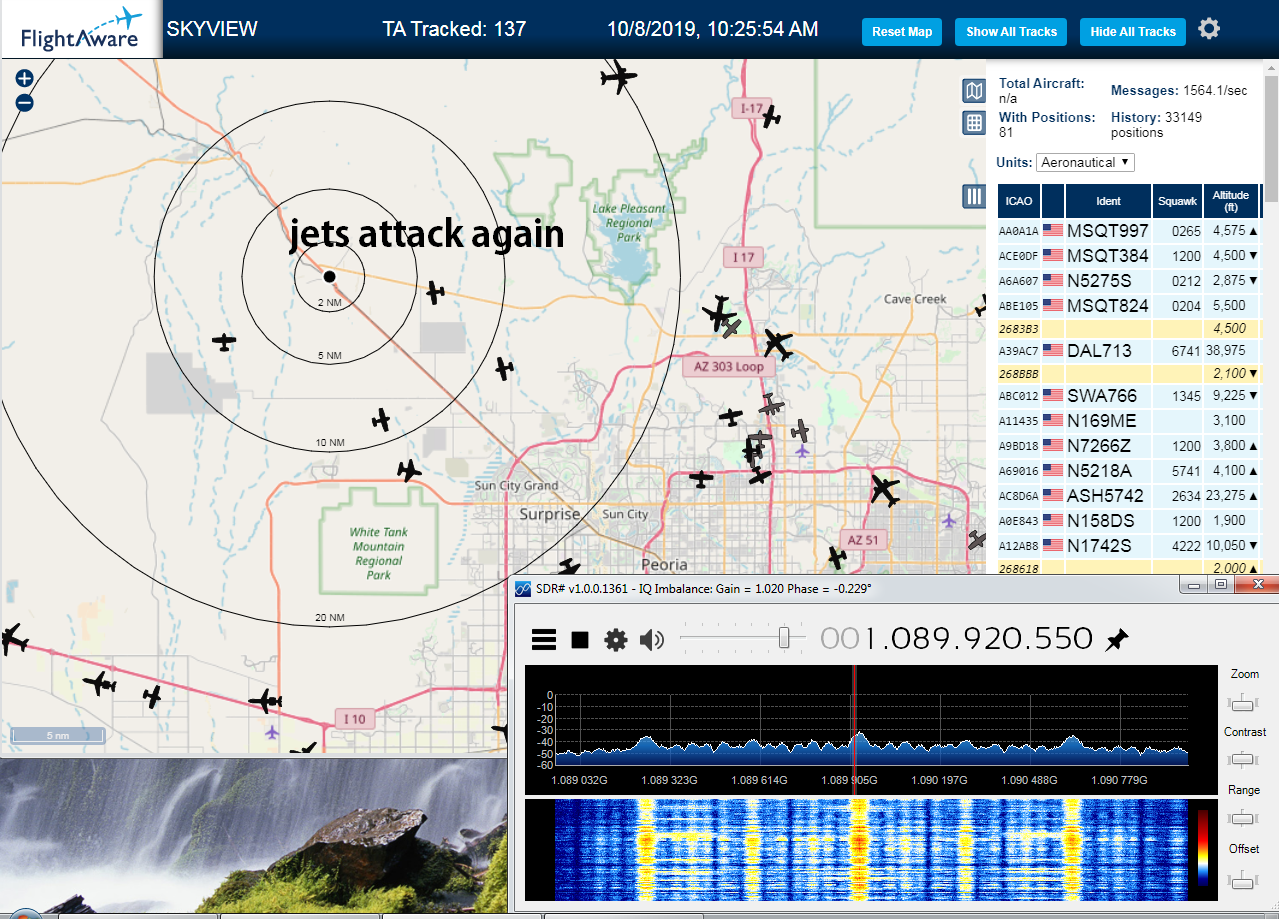1279x919 pixels.
Task: Click the SDR# spectrum analyzer display
Action: point(871,728)
